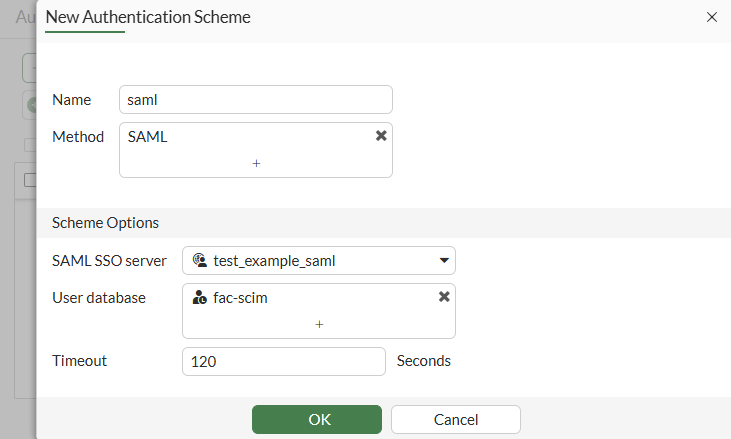Remove the SAML method entry
This screenshot has width=731, height=439.
pos(381,136)
